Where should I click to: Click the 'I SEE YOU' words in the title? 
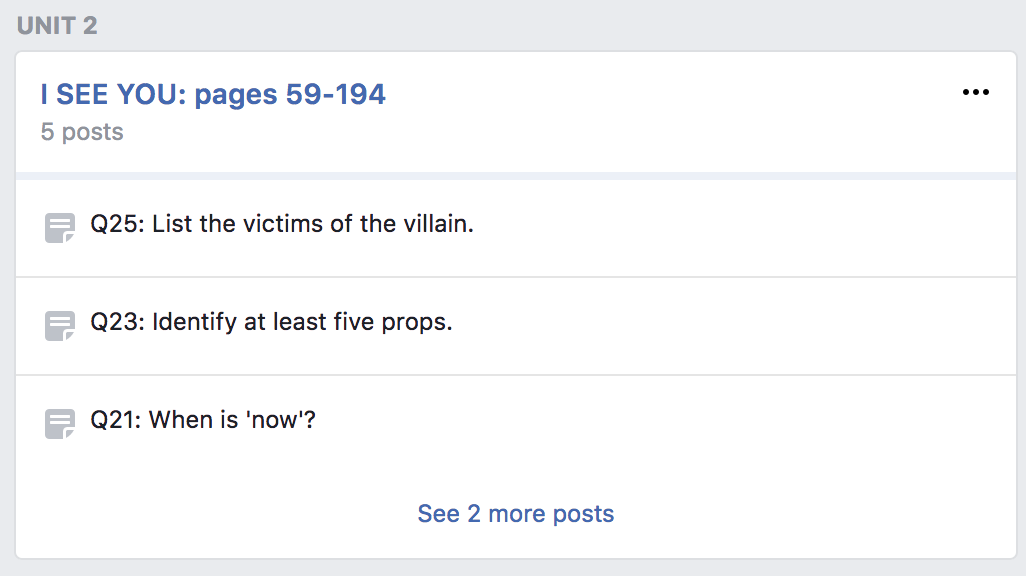click(x=112, y=94)
